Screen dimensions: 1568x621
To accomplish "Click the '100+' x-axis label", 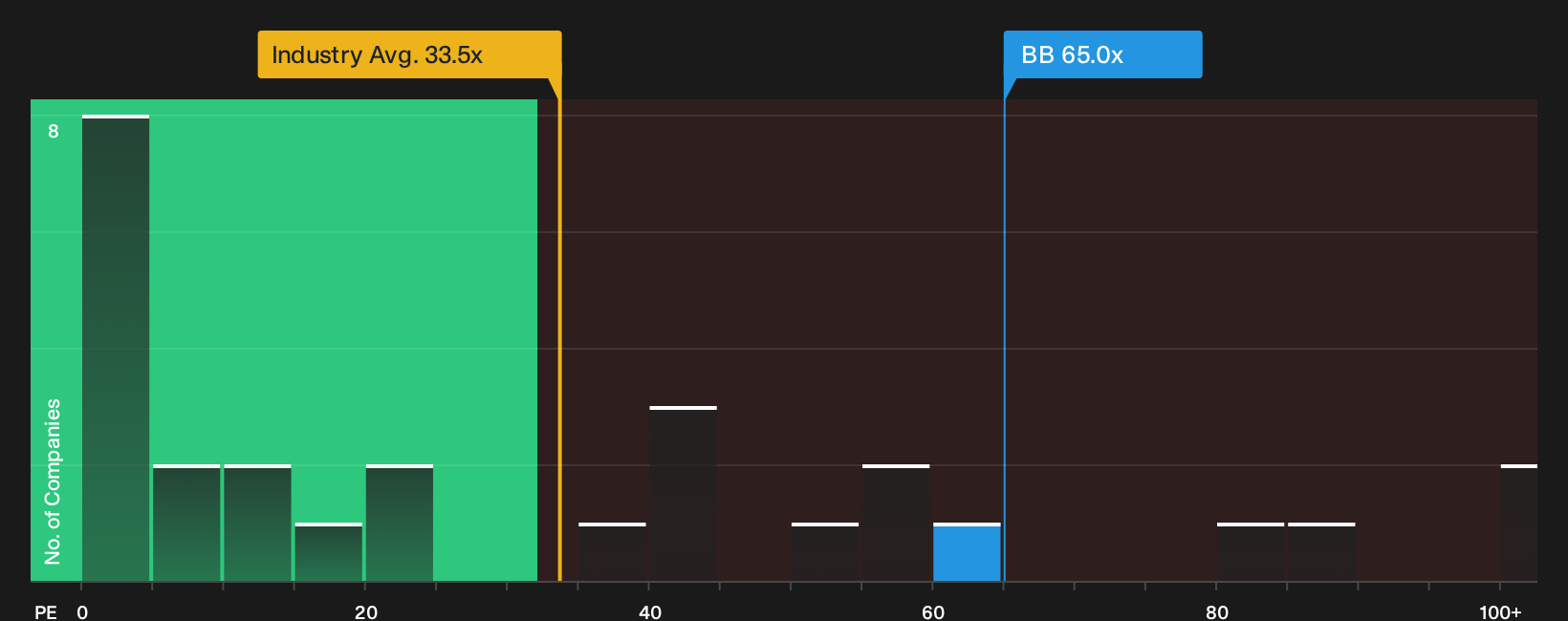I will pos(1500,611).
